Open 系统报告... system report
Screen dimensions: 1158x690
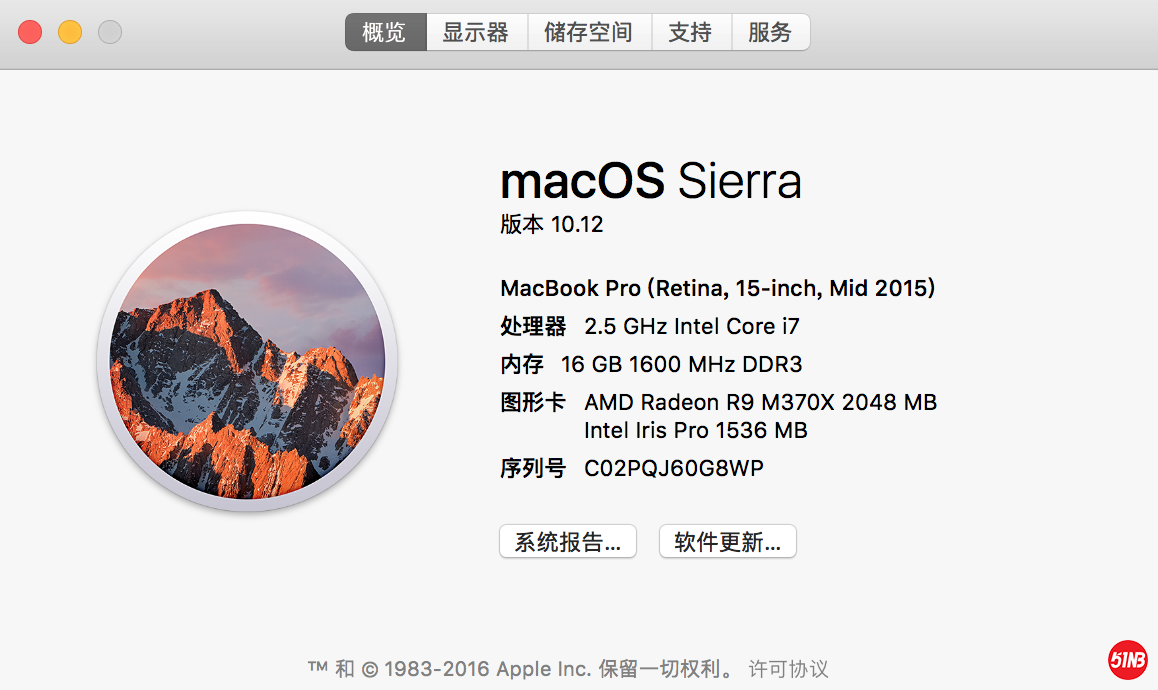click(567, 542)
